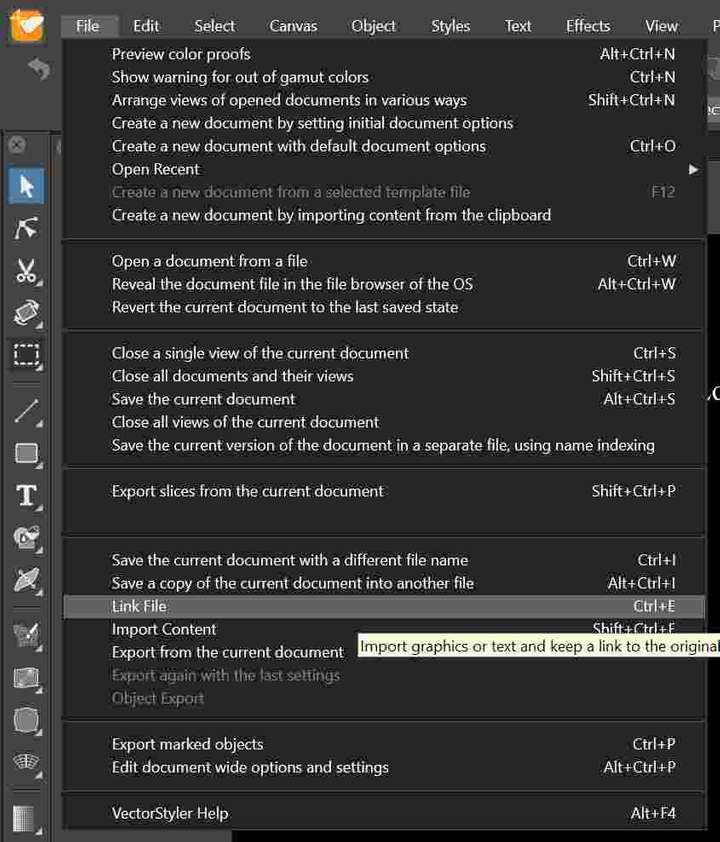Open the Styles menu
The image size is (720, 842).
point(450,26)
